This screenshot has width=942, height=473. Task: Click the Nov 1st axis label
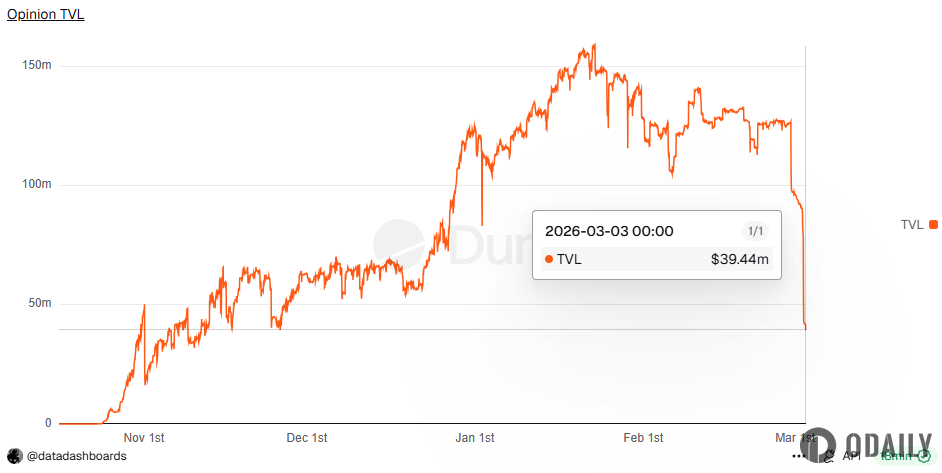click(x=143, y=438)
